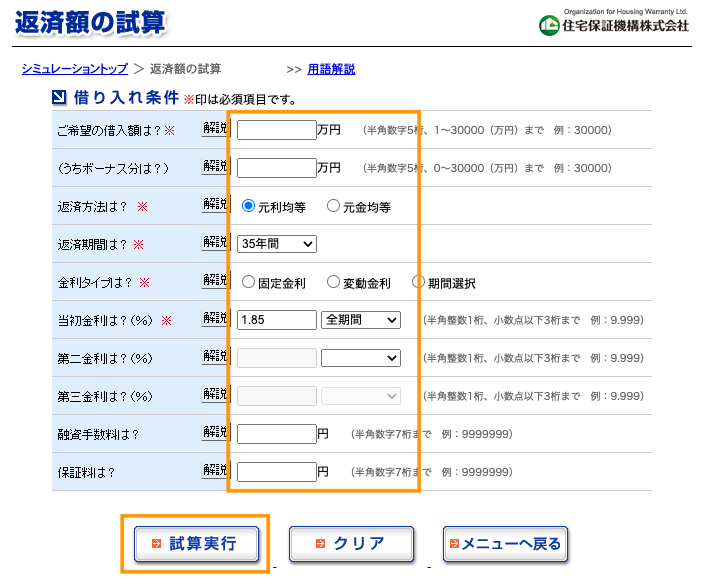Click the 返済額の試算 breadcrumb text

(185, 69)
